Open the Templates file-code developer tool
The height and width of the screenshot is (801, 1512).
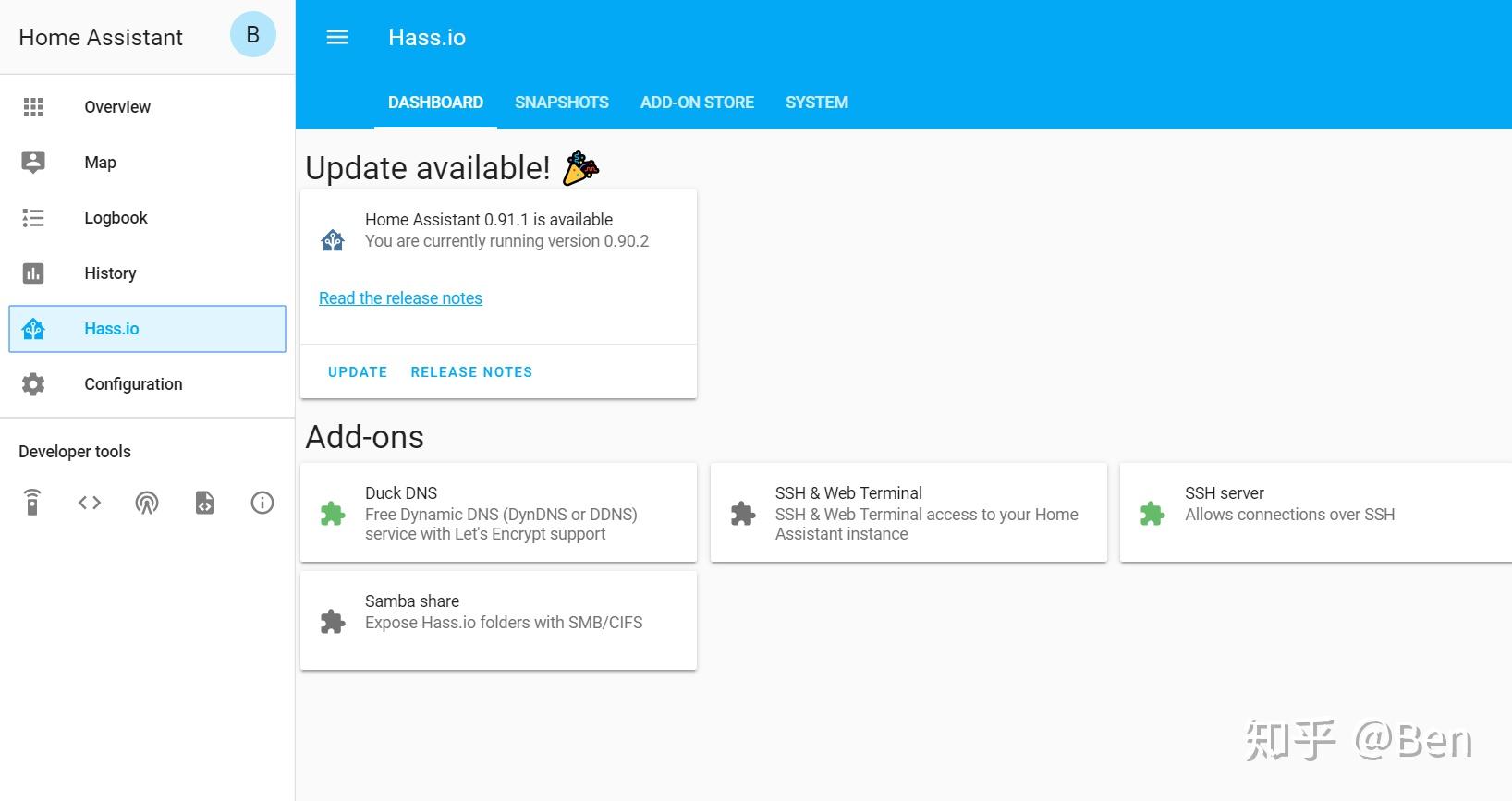[205, 503]
